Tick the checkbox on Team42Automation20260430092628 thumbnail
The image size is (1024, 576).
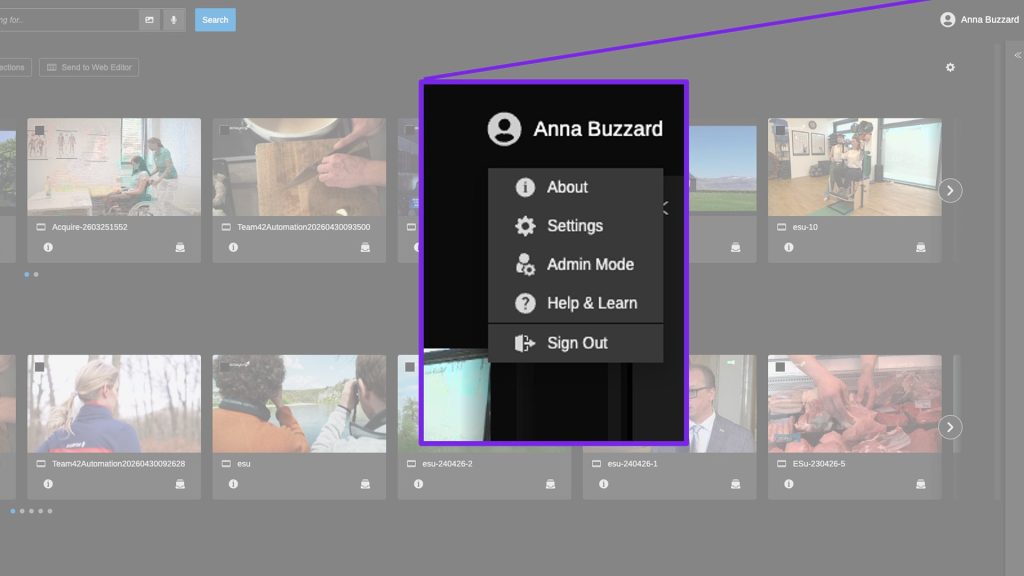[x=40, y=367]
